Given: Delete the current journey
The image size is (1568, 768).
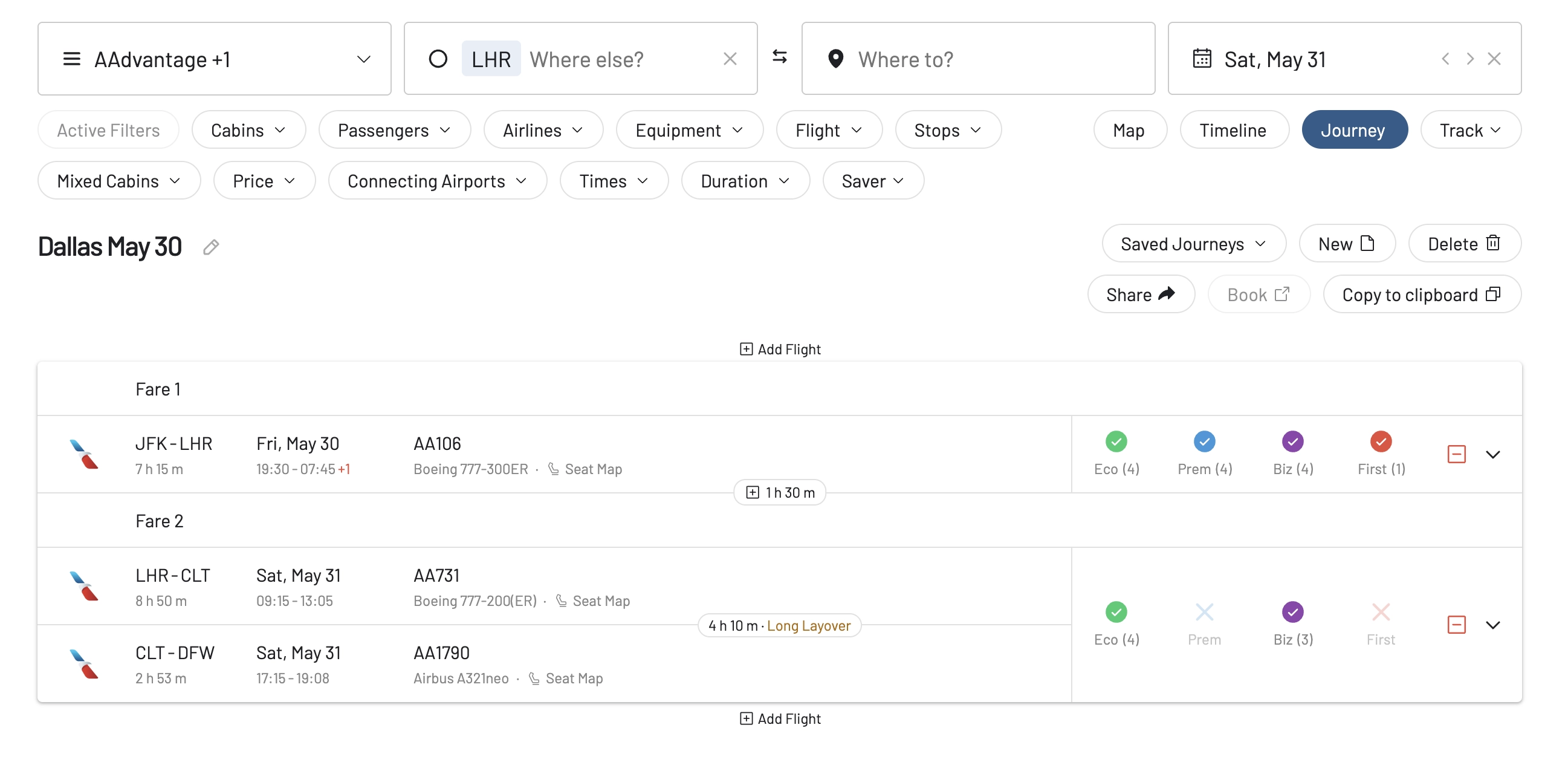Looking at the screenshot, I should coord(1464,244).
